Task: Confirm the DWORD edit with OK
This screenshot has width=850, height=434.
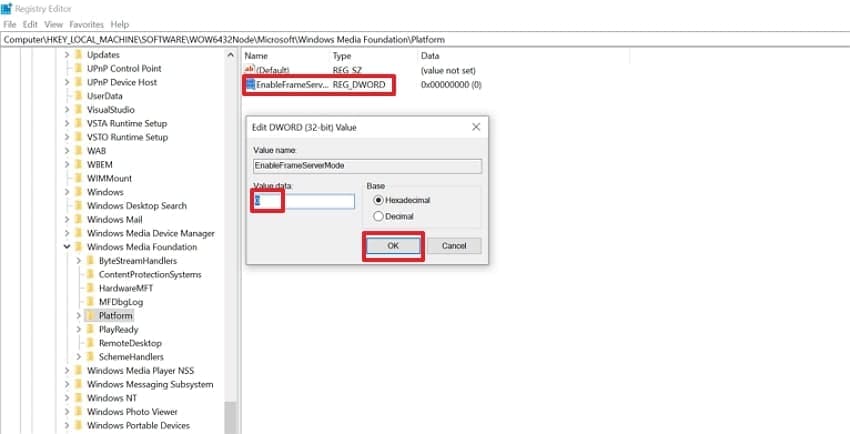Action: click(x=393, y=246)
